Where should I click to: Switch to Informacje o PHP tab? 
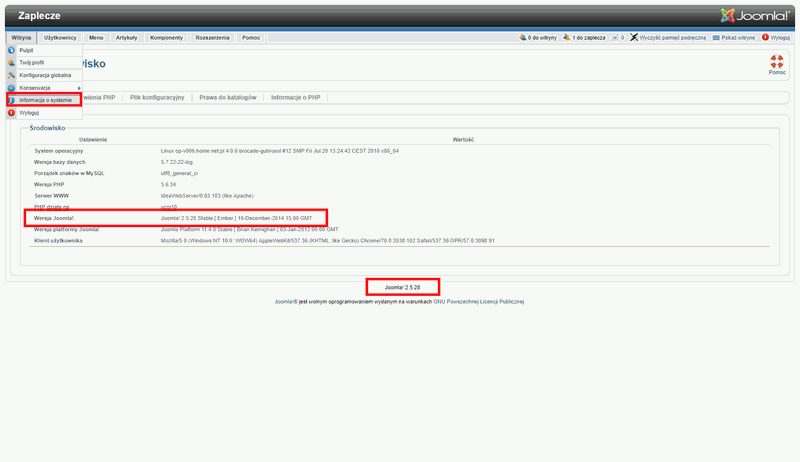point(295,97)
